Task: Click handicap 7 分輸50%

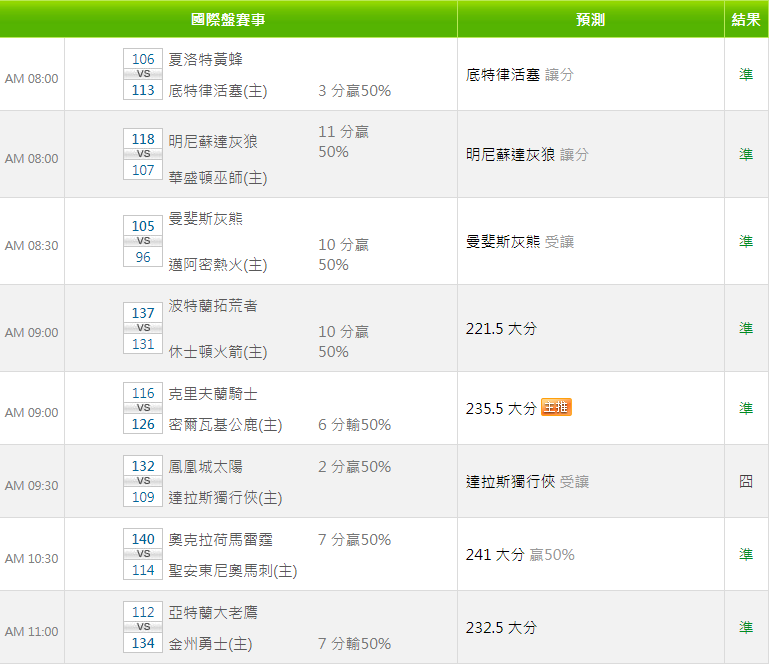Action: click(355, 644)
